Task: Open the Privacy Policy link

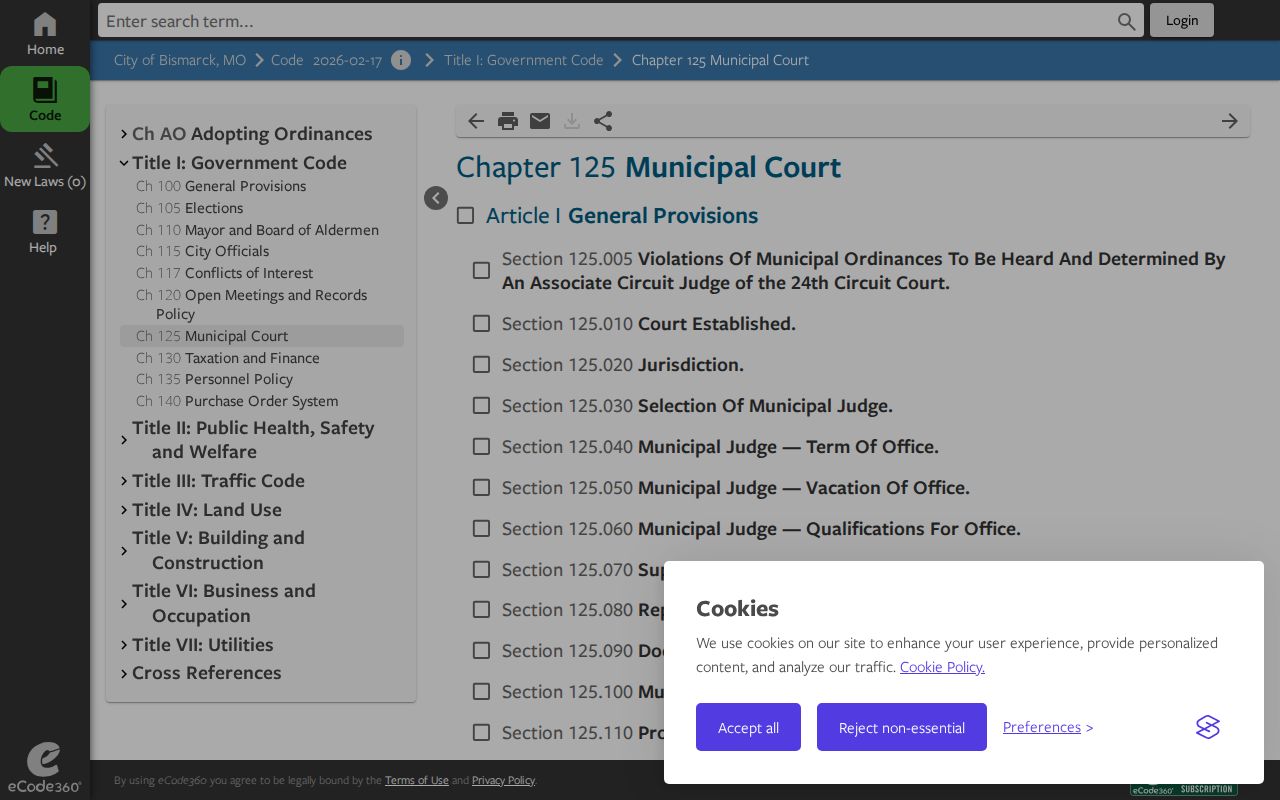Action: click(x=503, y=780)
